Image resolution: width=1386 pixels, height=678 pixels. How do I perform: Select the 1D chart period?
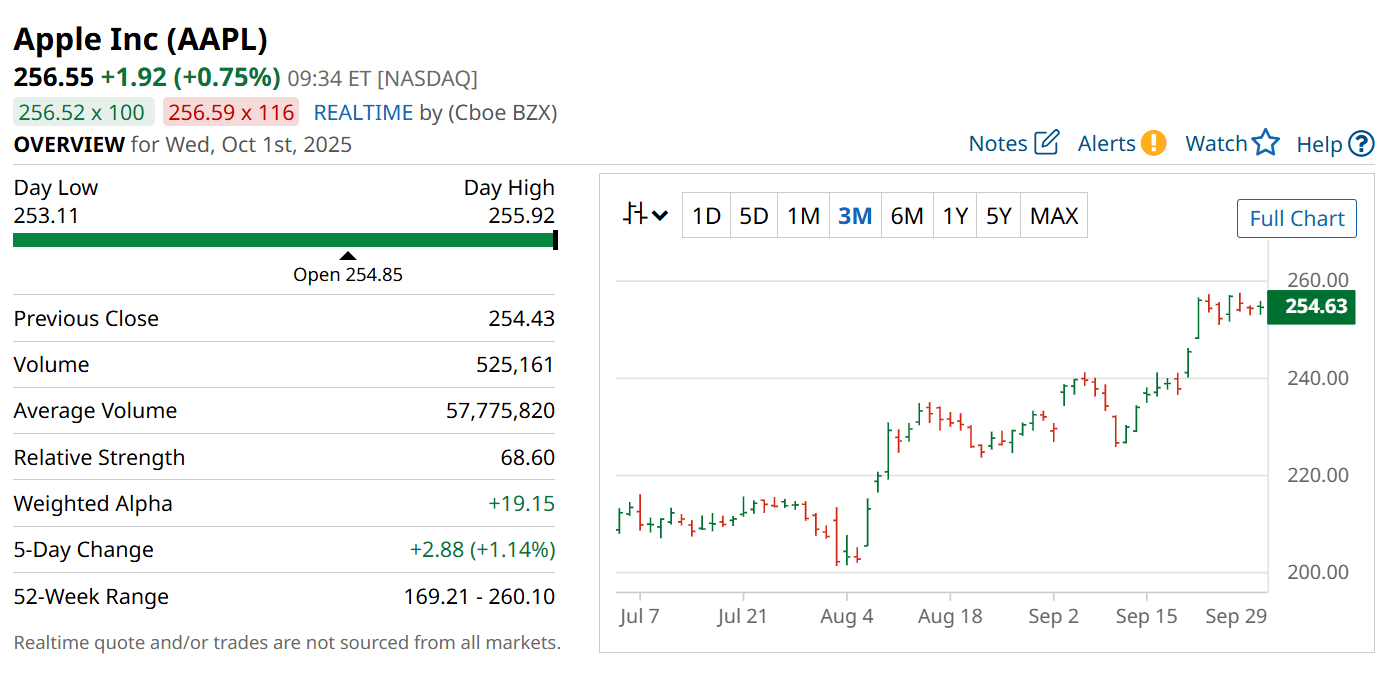(x=706, y=216)
